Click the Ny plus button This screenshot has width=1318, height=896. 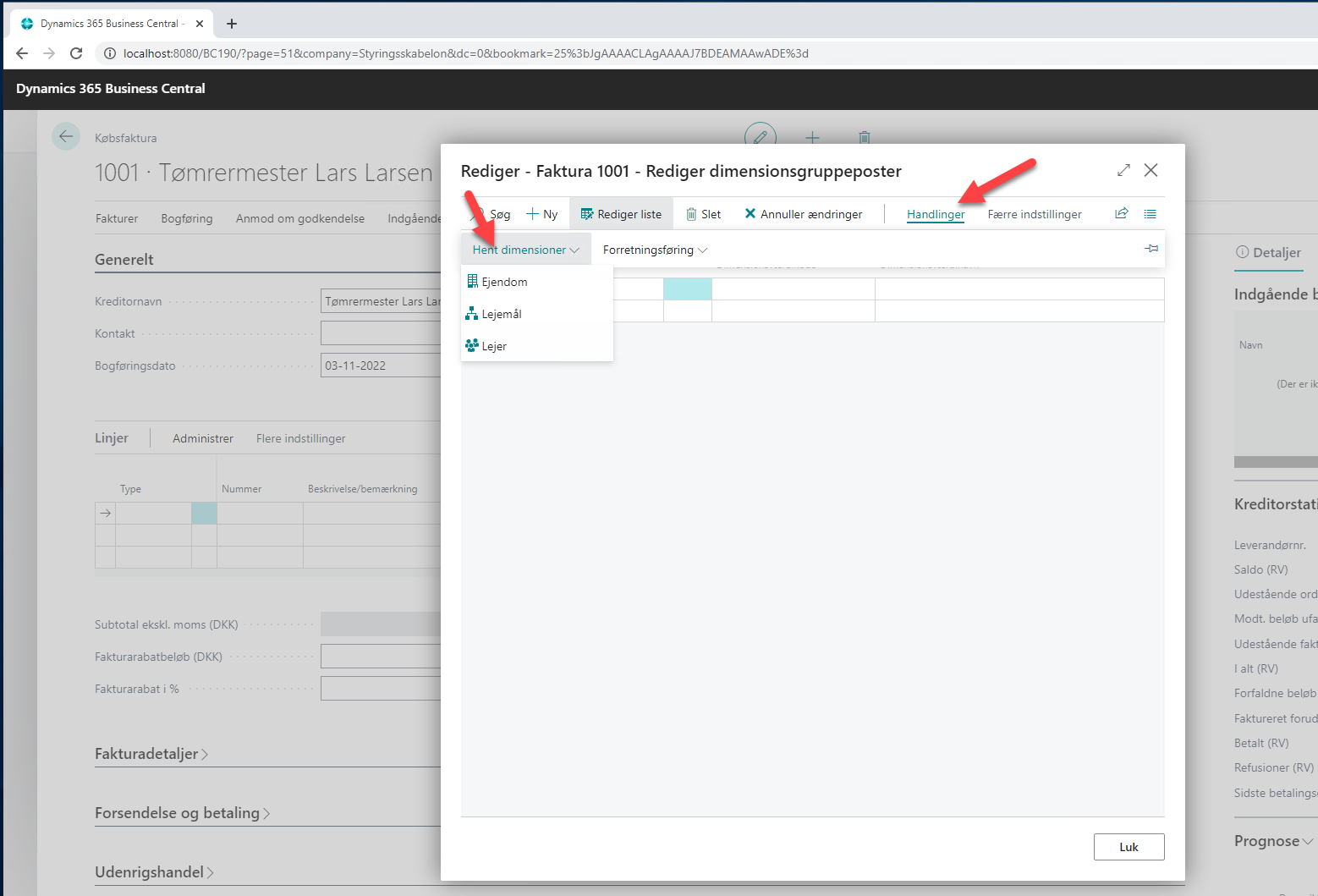[542, 214]
